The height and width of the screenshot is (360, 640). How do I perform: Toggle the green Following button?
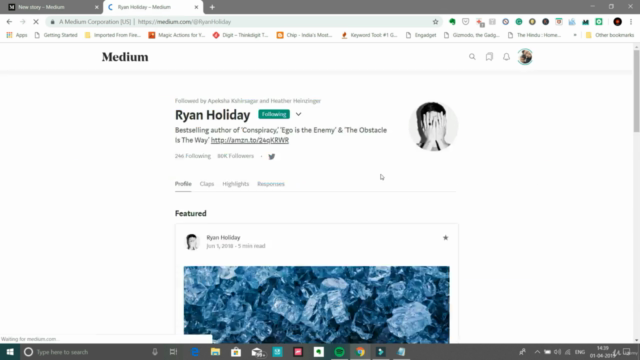pos(274,114)
